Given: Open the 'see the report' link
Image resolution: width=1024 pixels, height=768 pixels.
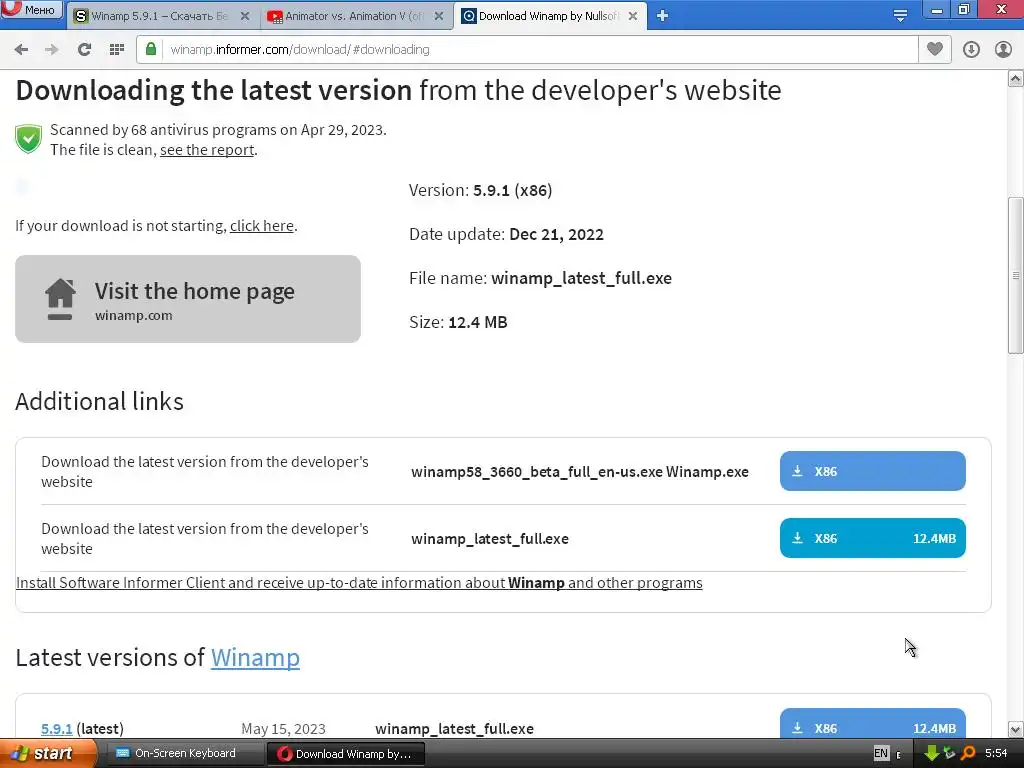Looking at the screenshot, I should 207,150.
